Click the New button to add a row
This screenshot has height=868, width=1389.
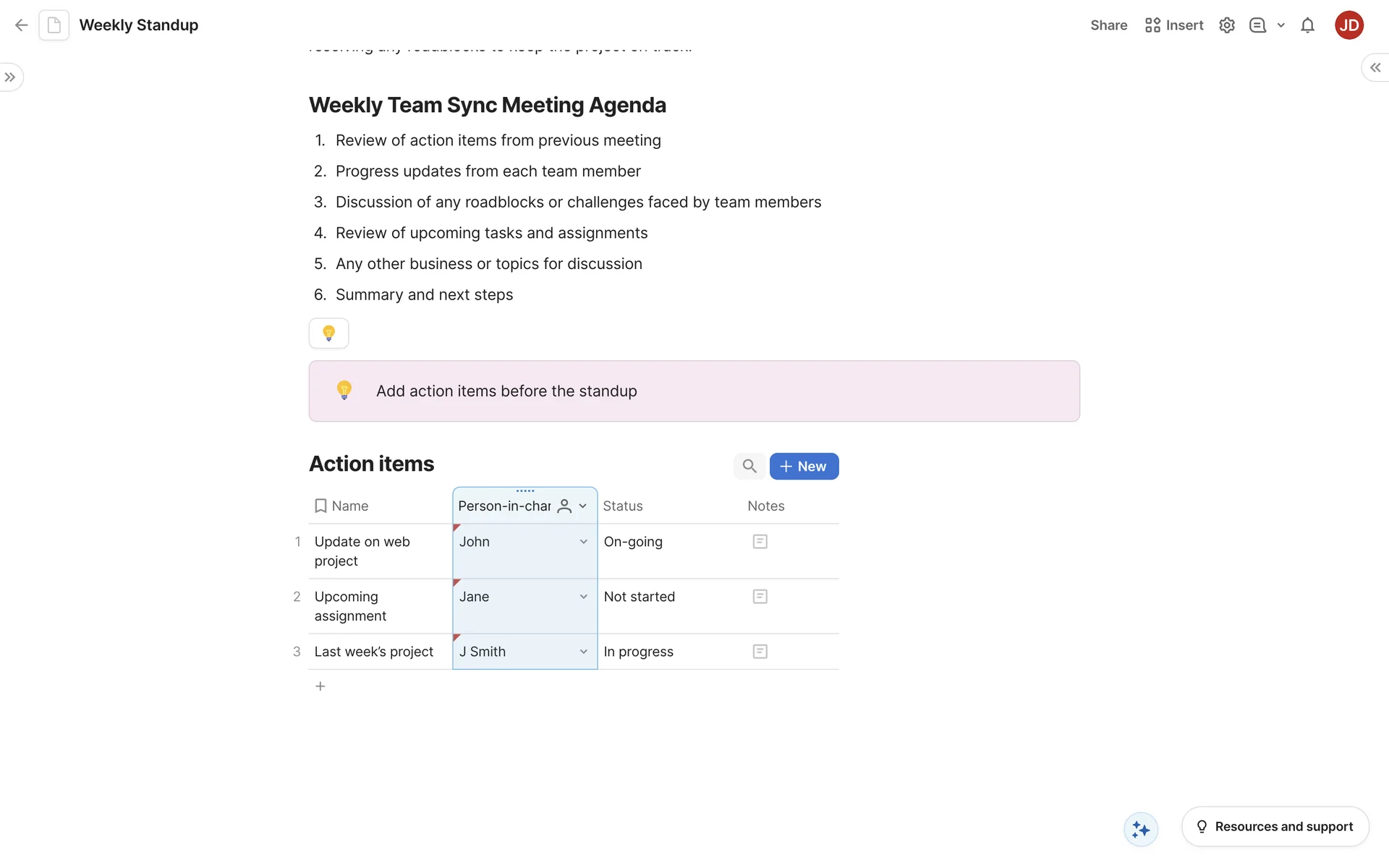coord(804,467)
